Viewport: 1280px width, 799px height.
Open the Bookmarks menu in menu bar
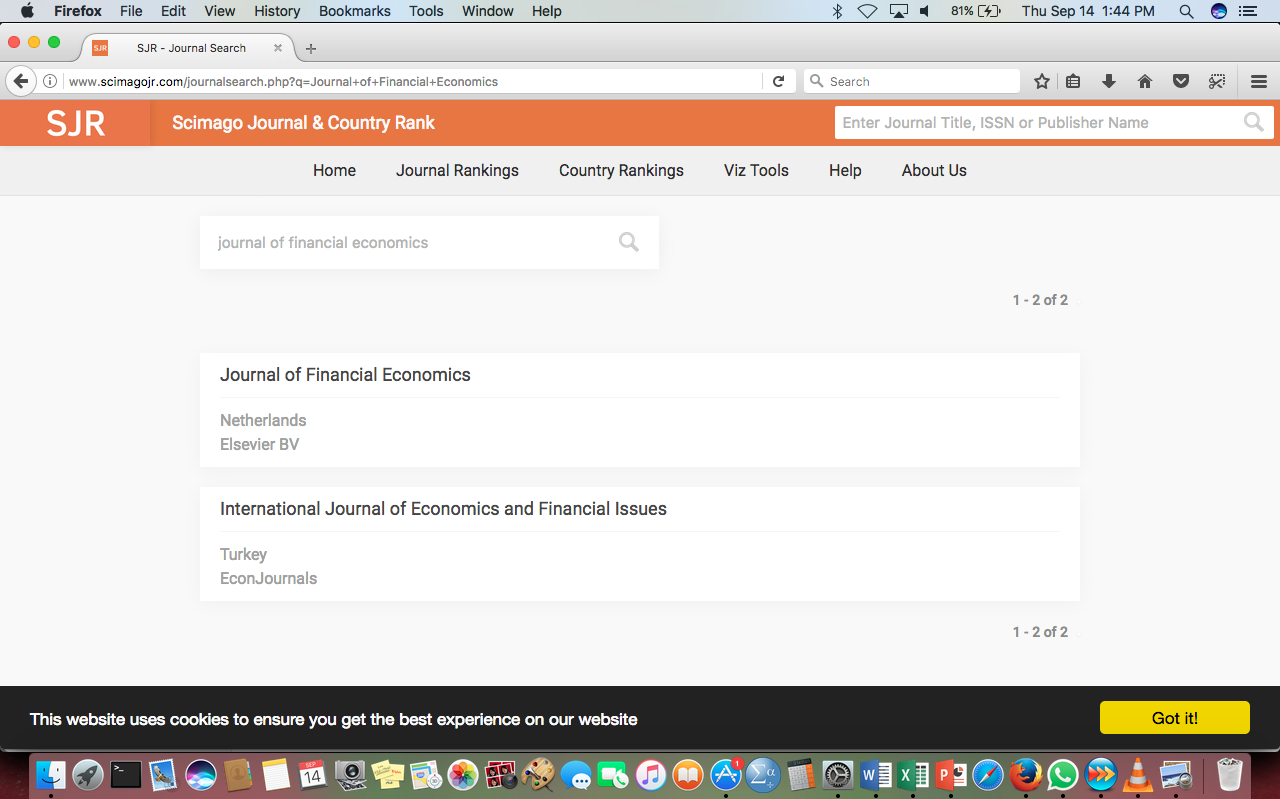click(x=354, y=11)
